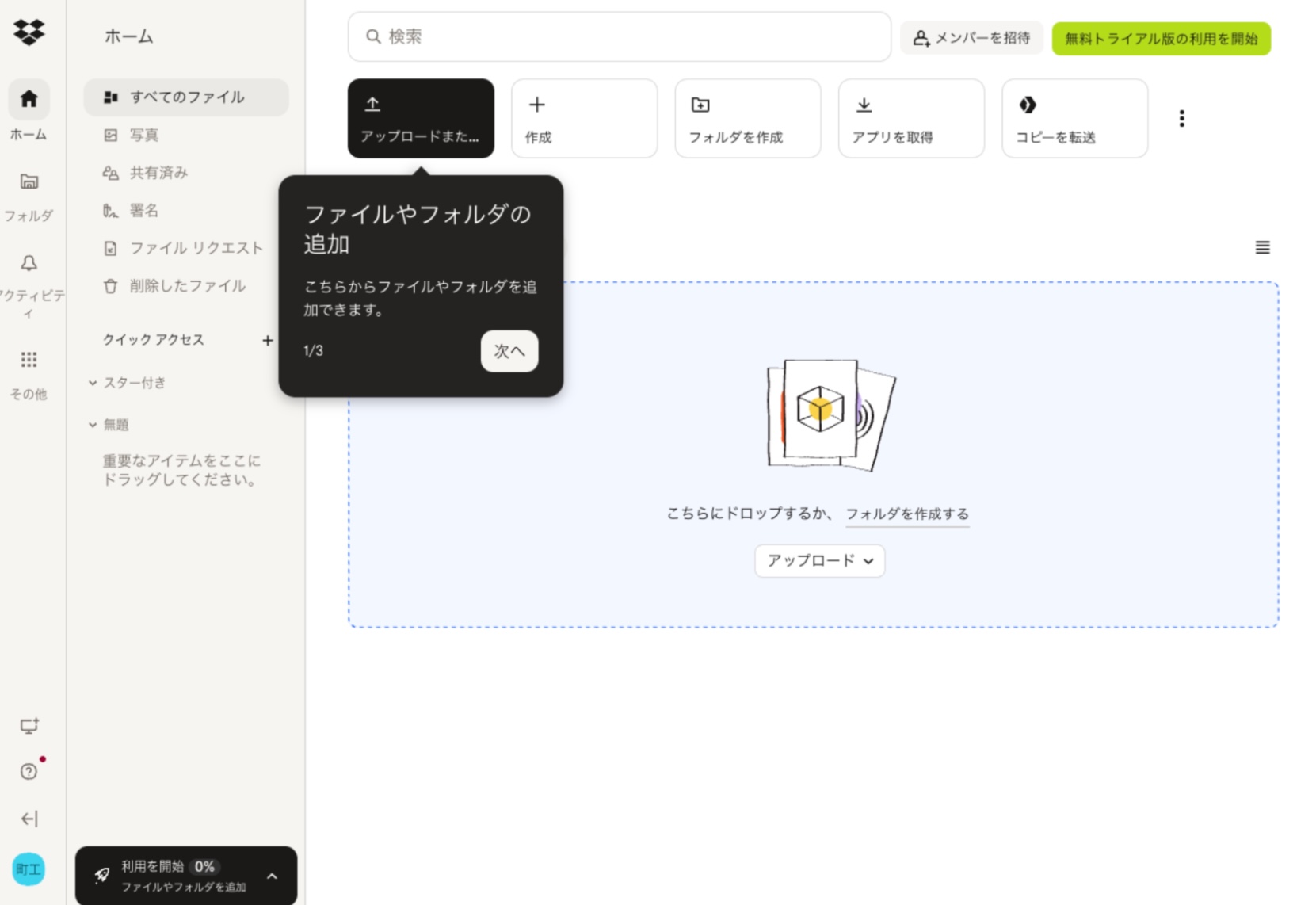Expand the 利用を開始 progress panel
Image resolution: width=1316 pixels, height=905 pixels.
tap(272, 876)
